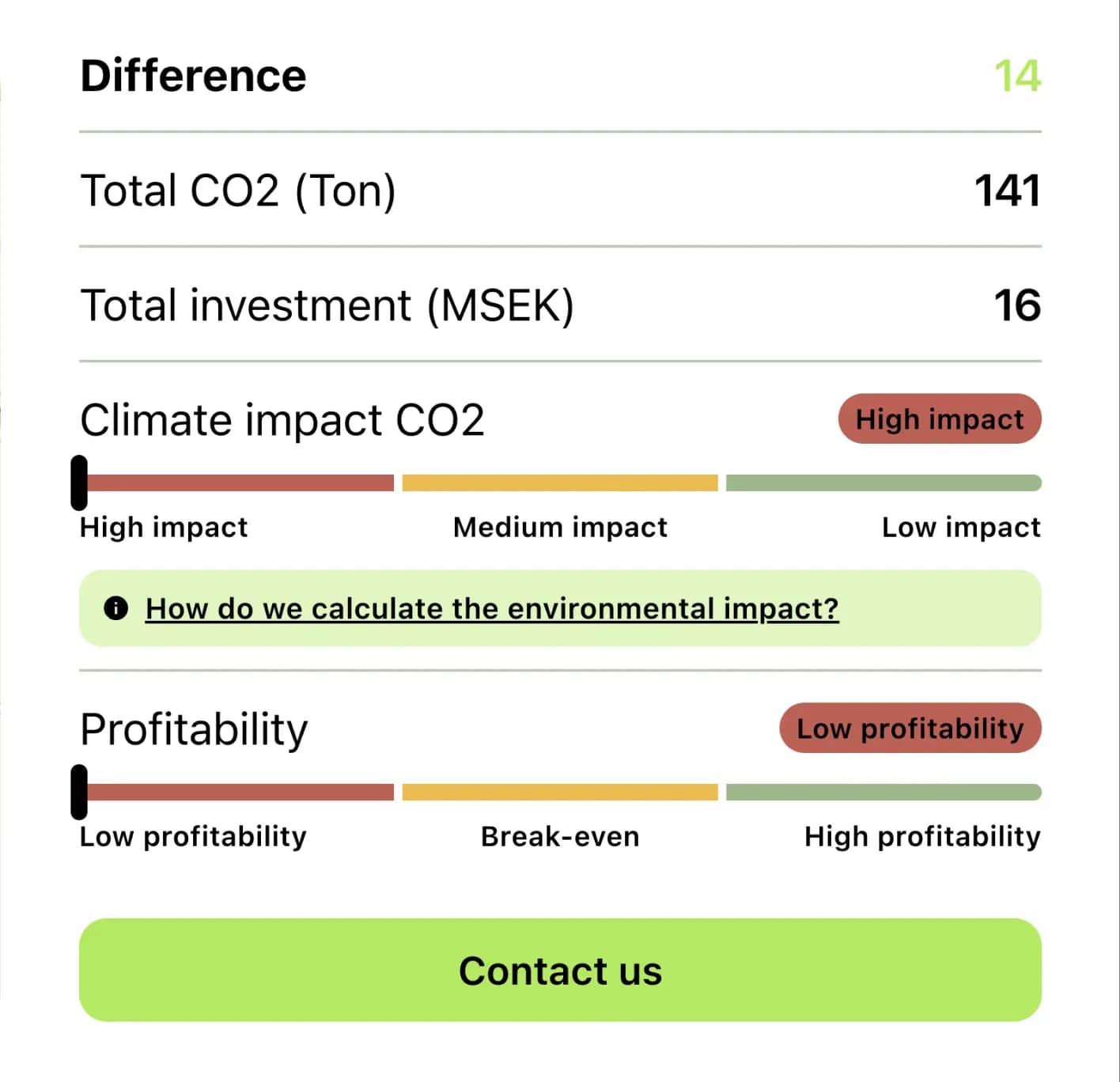Click the "High profitability" scale label
Screen dimensions: 1120x1082
pyautogui.click(x=921, y=837)
